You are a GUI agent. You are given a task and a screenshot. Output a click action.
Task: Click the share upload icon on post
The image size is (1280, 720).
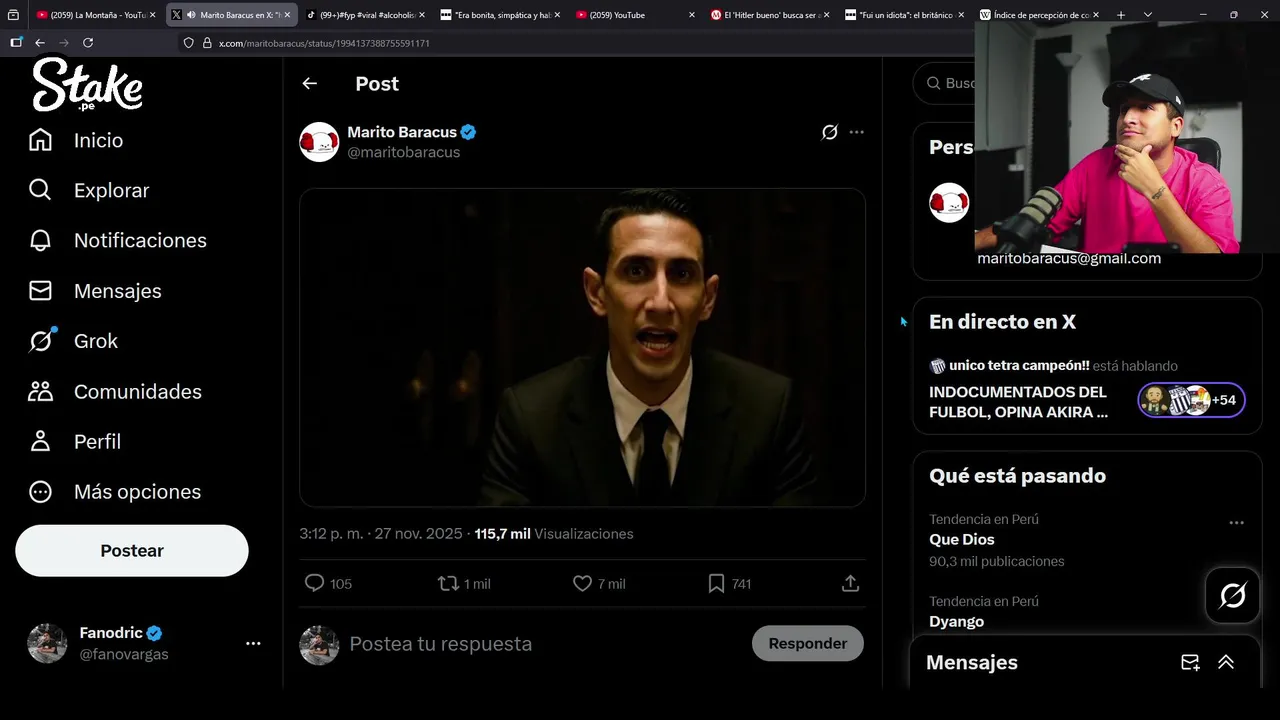coord(850,583)
